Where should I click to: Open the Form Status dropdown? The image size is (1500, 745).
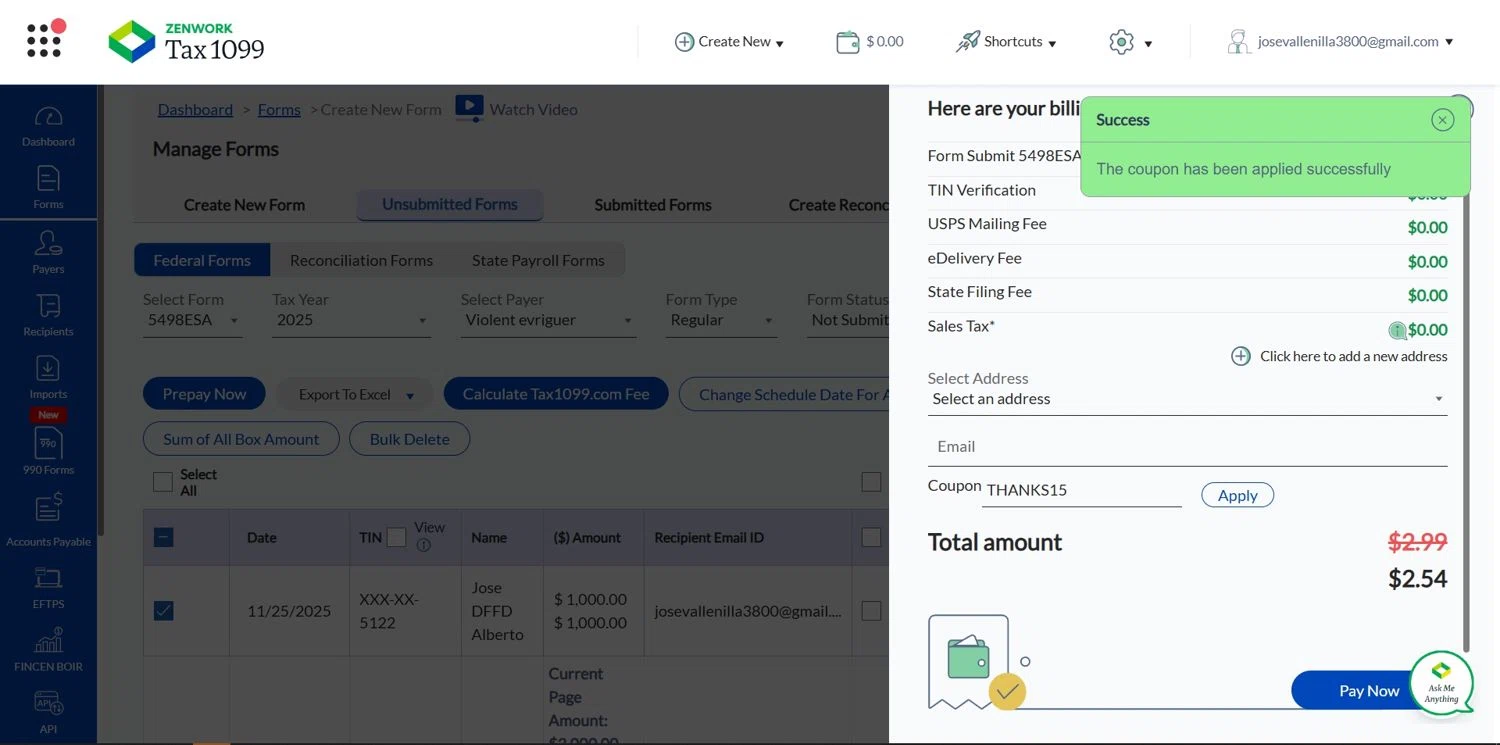coord(849,320)
